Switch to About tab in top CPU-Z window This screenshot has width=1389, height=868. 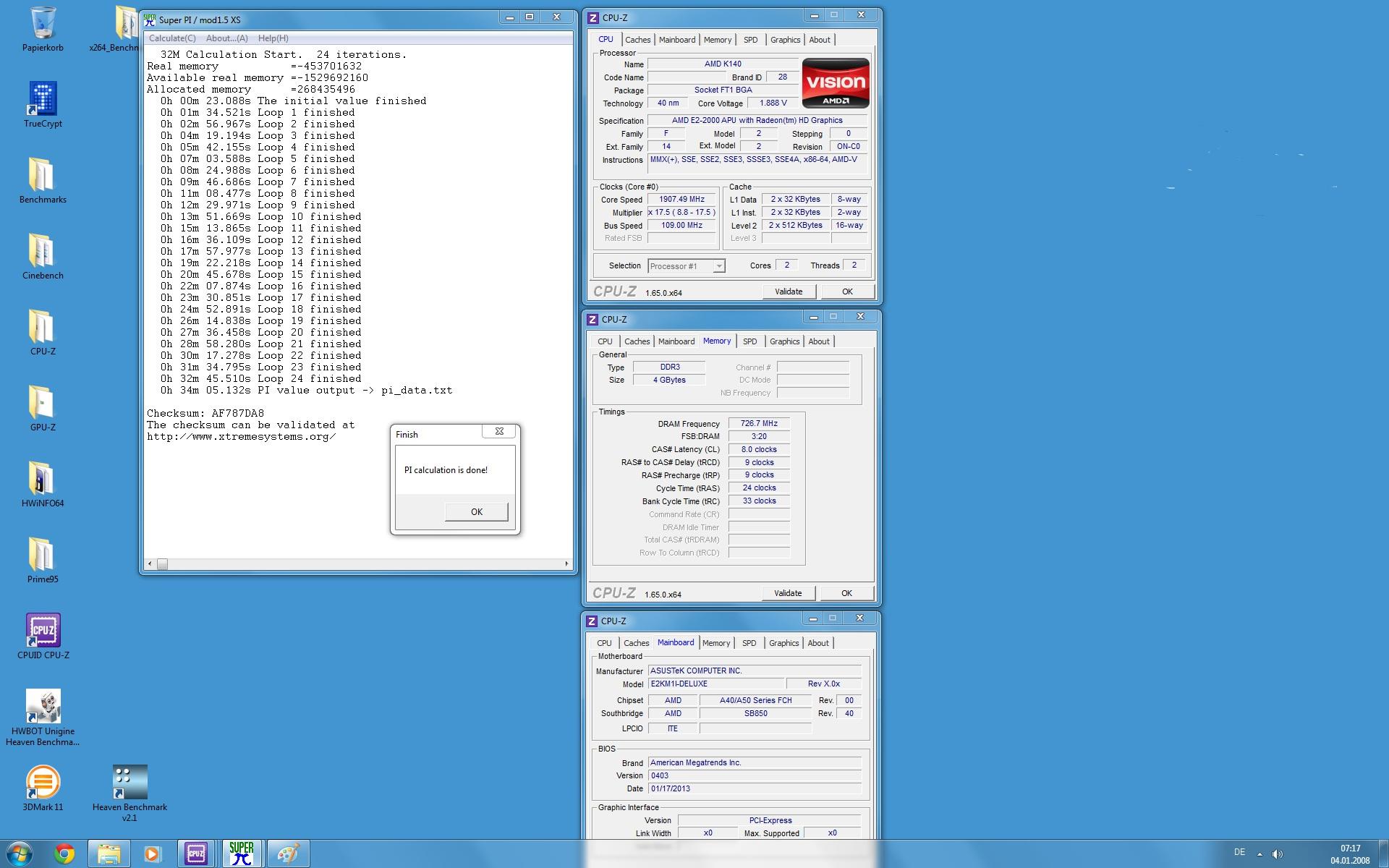pyautogui.click(x=820, y=40)
